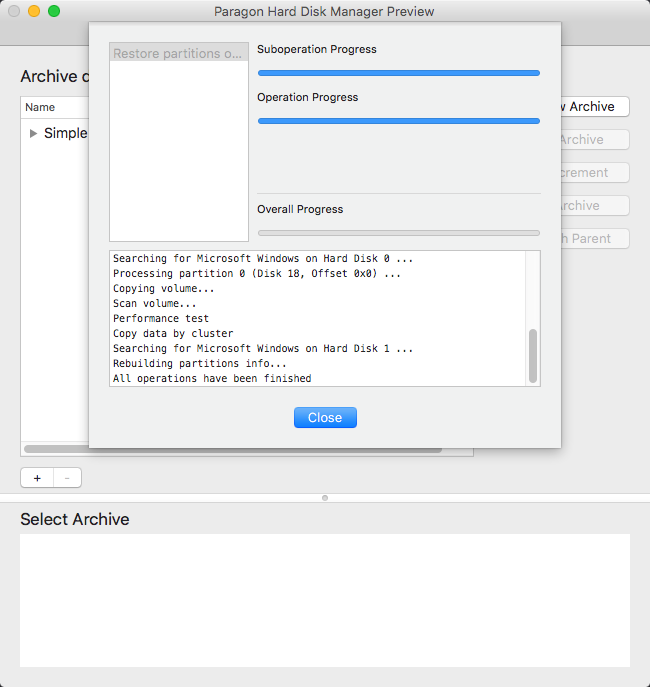Click the log output vertical scrollbar thumb
Screen dimensions: 650x687
click(x=533, y=356)
